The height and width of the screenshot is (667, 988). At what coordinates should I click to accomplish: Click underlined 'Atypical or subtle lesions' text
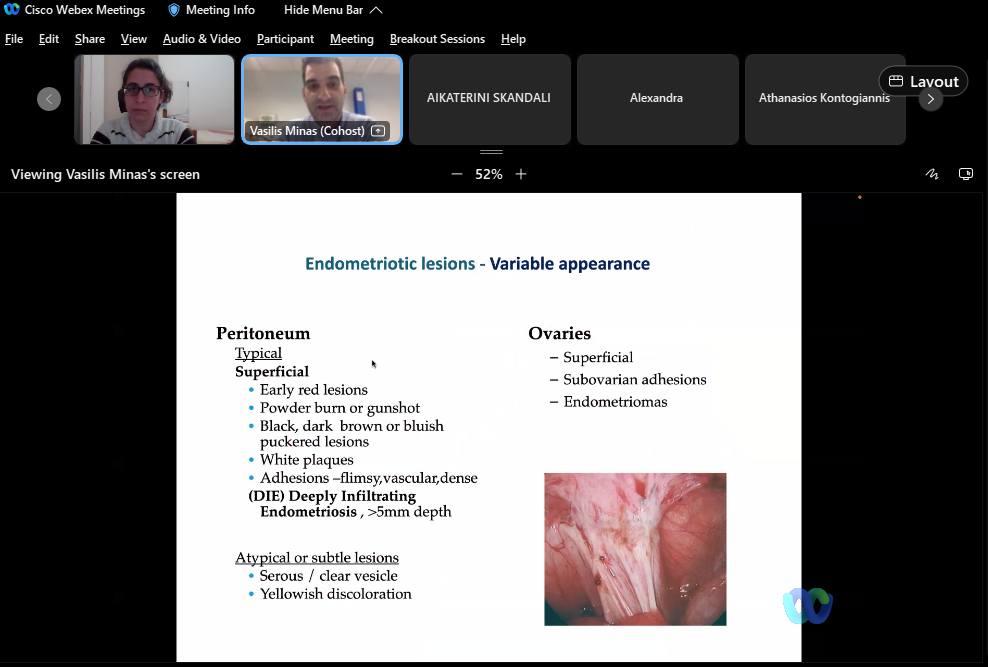tap(317, 557)
